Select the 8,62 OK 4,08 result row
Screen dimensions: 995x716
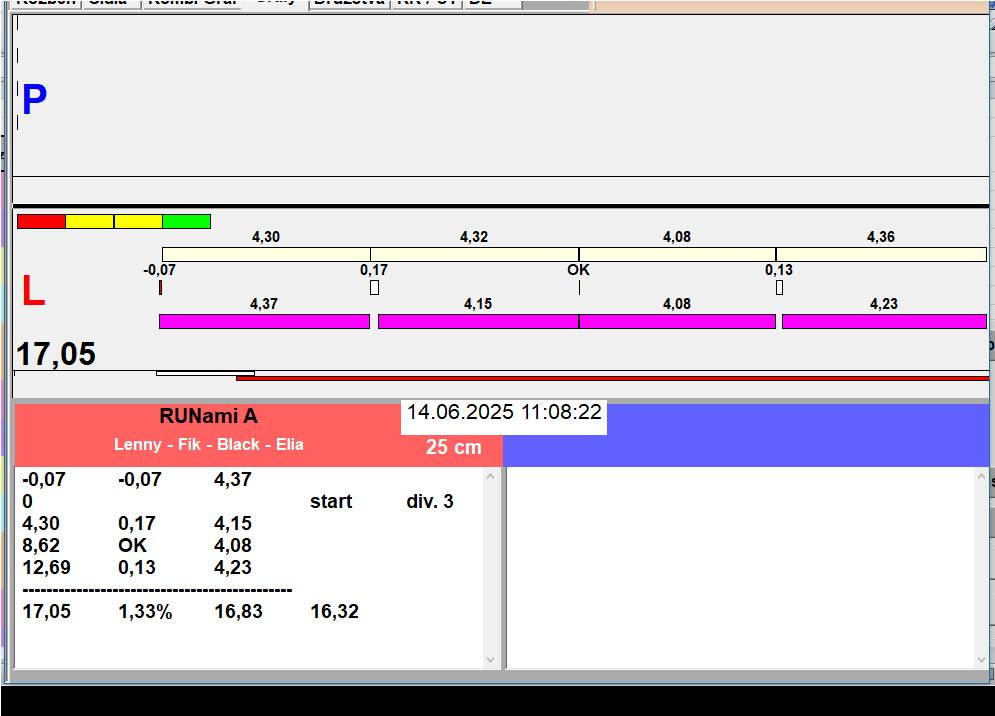tap(137, 545)
